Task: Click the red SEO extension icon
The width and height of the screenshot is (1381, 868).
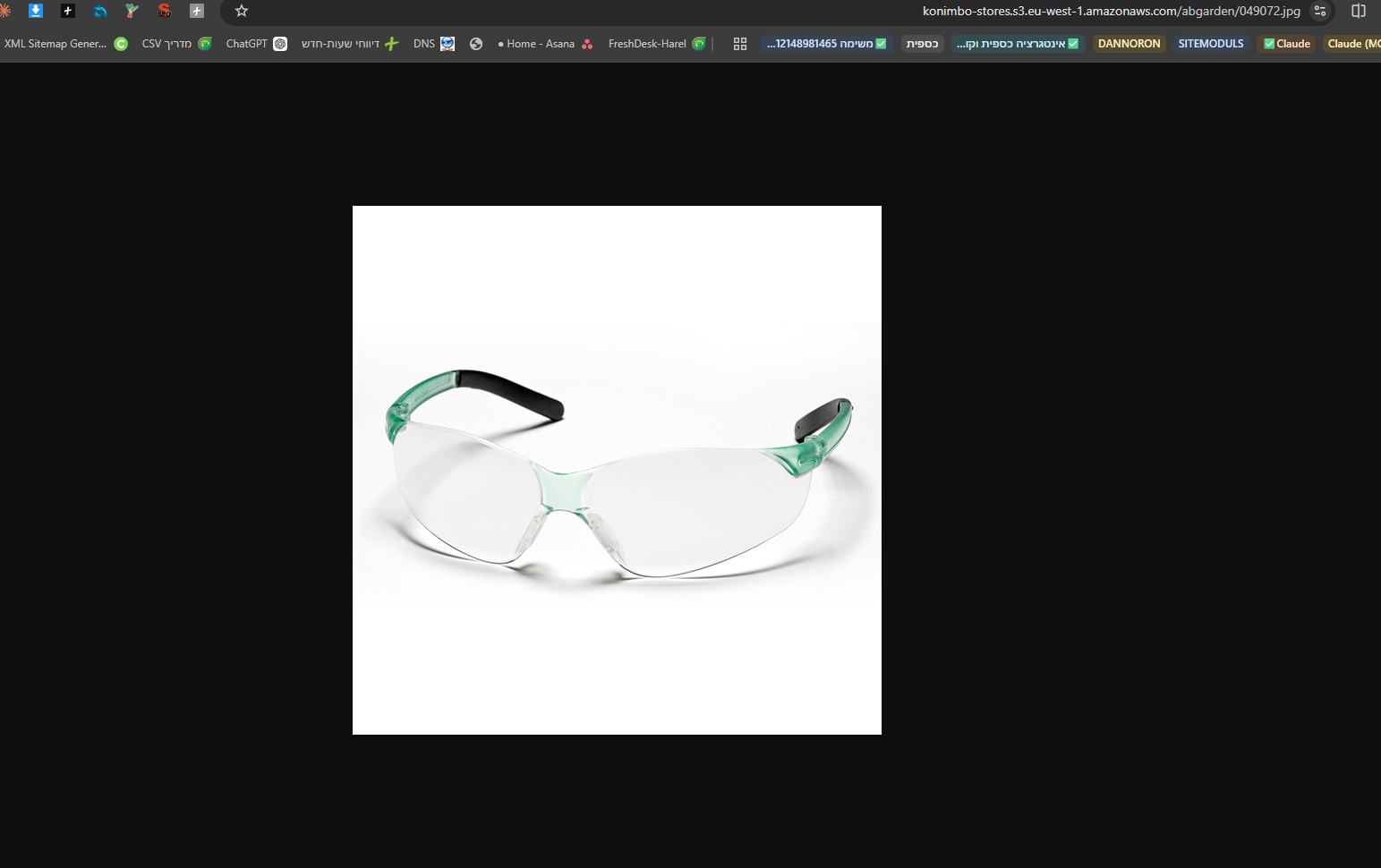Action: click(x=165, y=11)
